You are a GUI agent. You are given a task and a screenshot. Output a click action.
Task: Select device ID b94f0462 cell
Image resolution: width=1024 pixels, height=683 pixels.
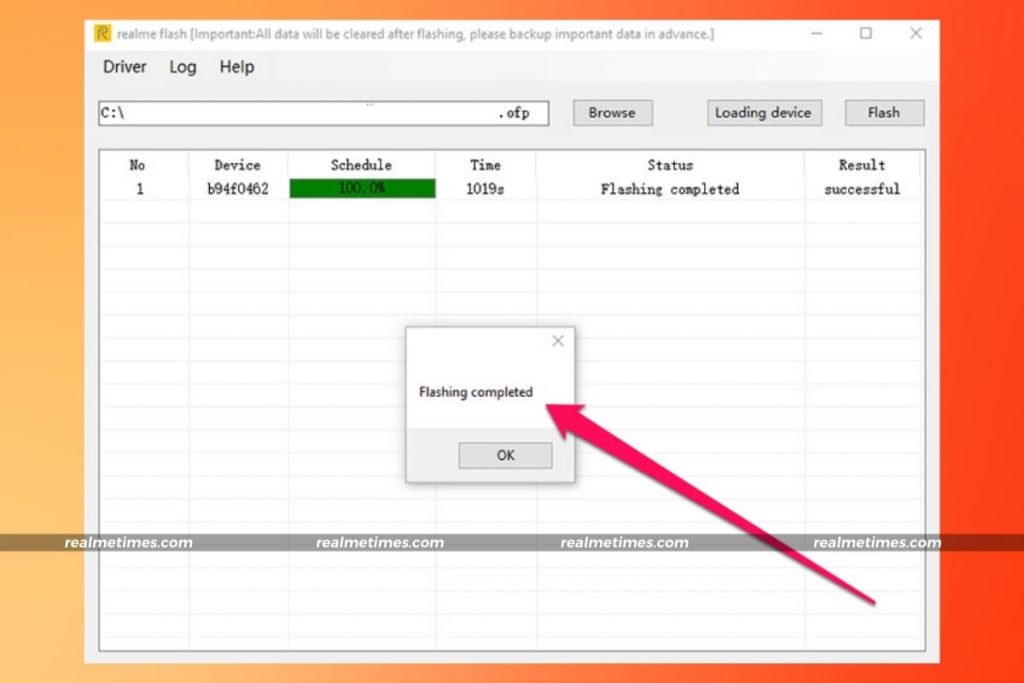click(x=238, y=189)
